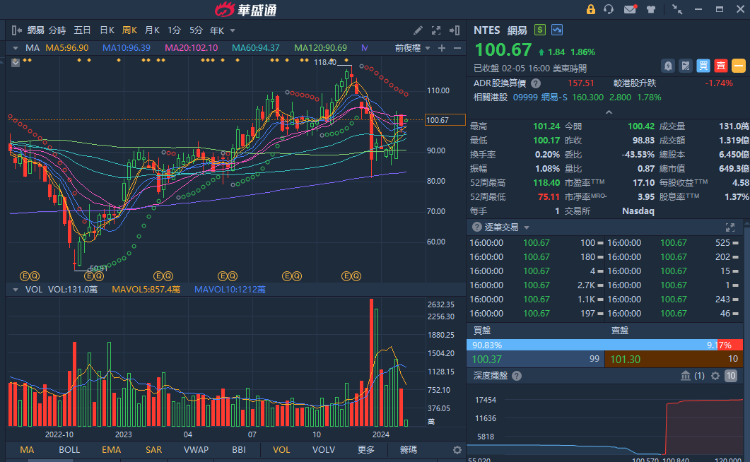Click the 更多 indicators button
750x462 pixels.
[x=366, y=451]
